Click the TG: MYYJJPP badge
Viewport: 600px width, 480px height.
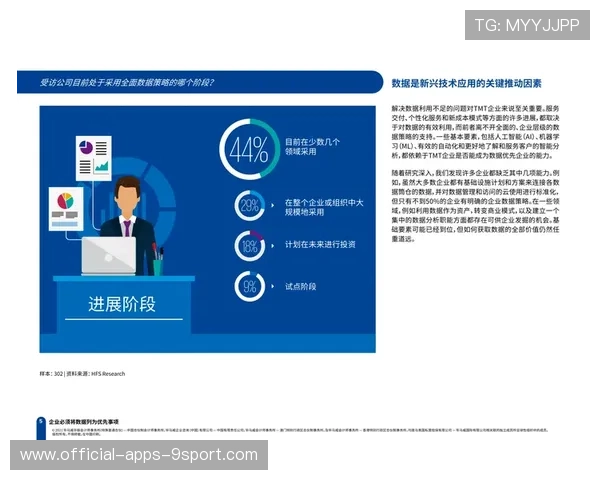coord(527,25)
